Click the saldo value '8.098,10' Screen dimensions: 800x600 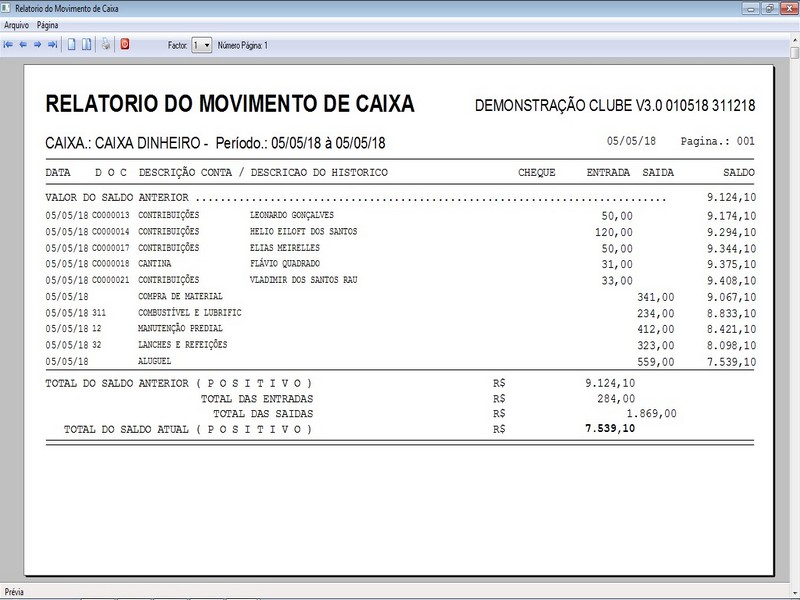point(732,346)
